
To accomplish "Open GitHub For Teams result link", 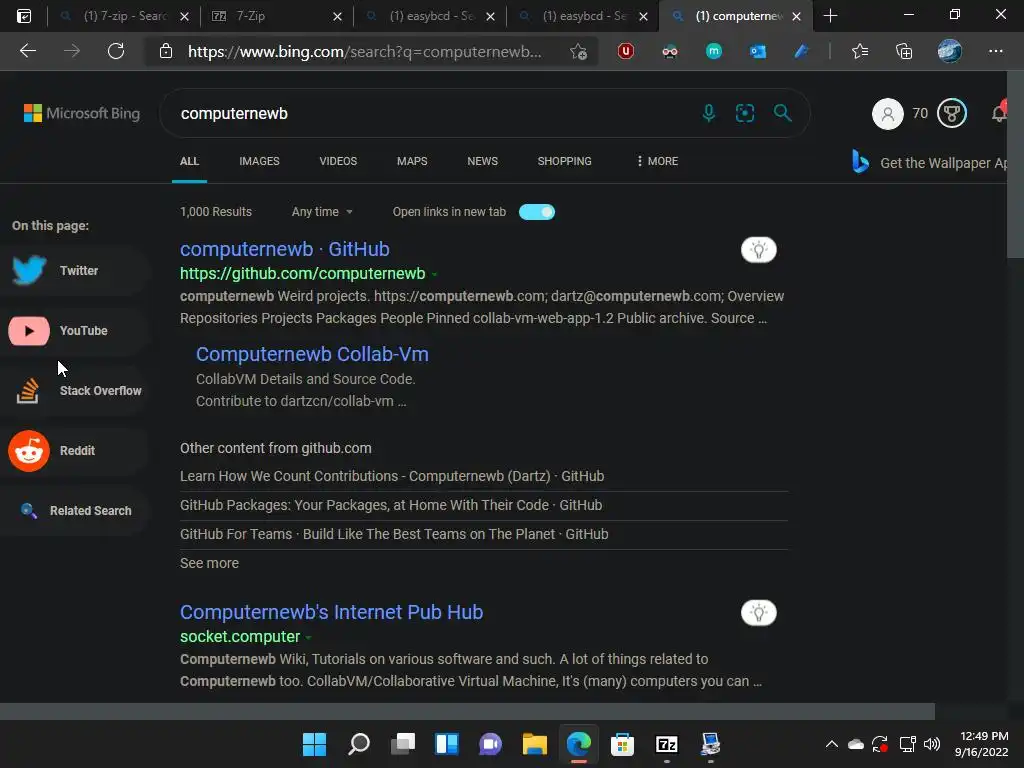I will 394,534.
